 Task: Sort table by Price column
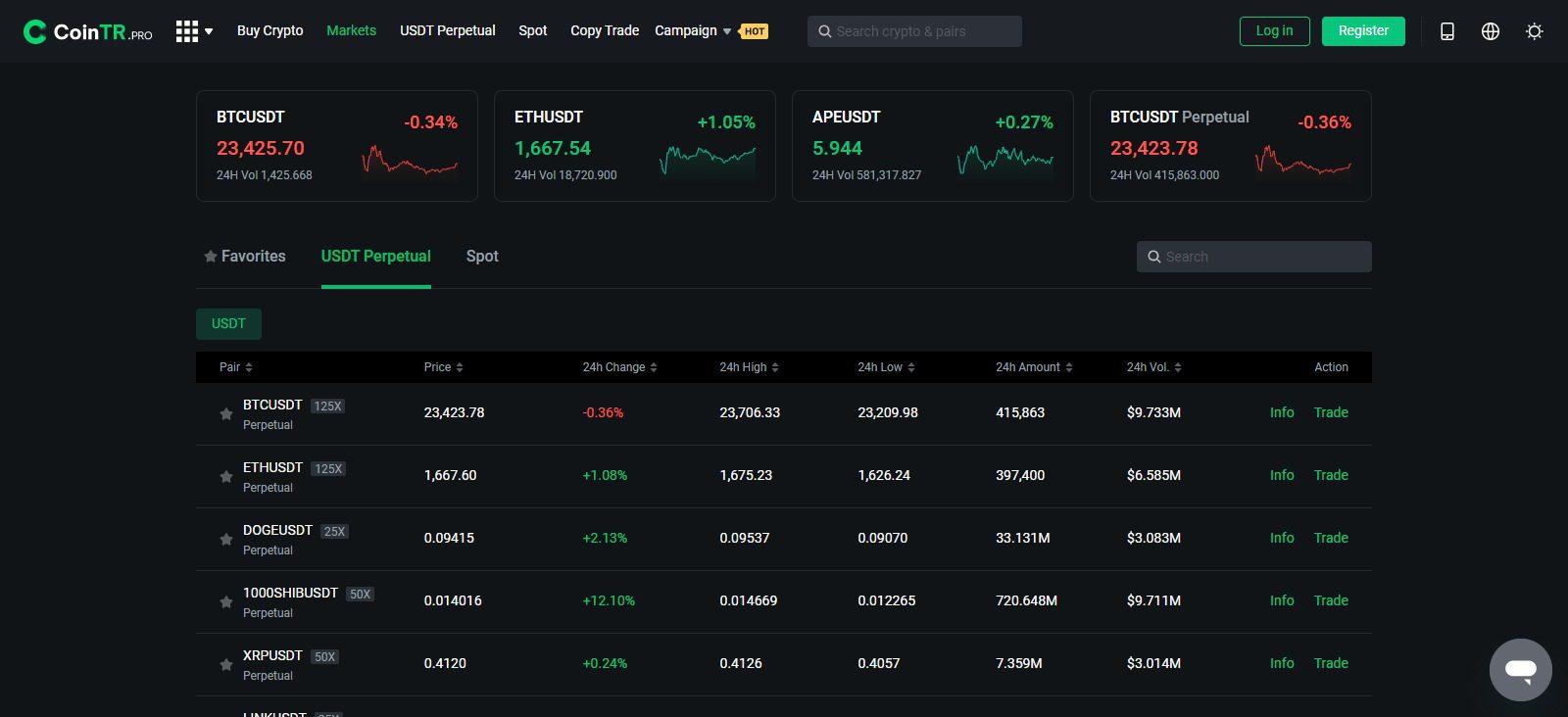tap(444, 367)
